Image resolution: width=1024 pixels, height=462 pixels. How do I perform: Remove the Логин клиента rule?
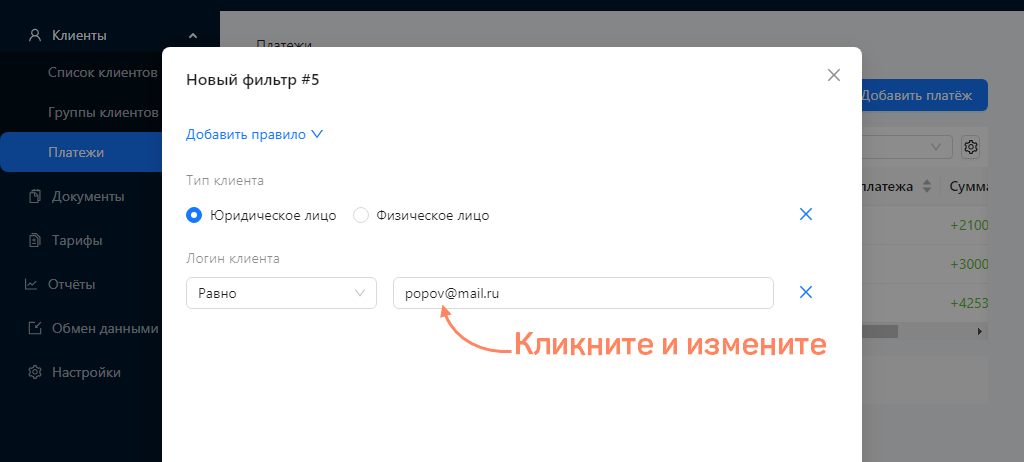806,292
